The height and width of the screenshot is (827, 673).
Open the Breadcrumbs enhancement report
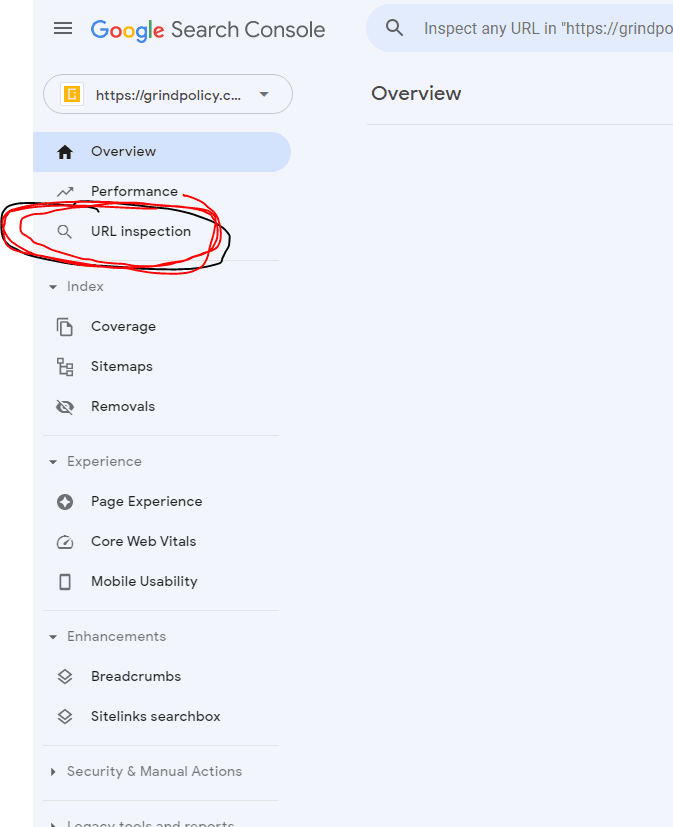coord(136,677)
